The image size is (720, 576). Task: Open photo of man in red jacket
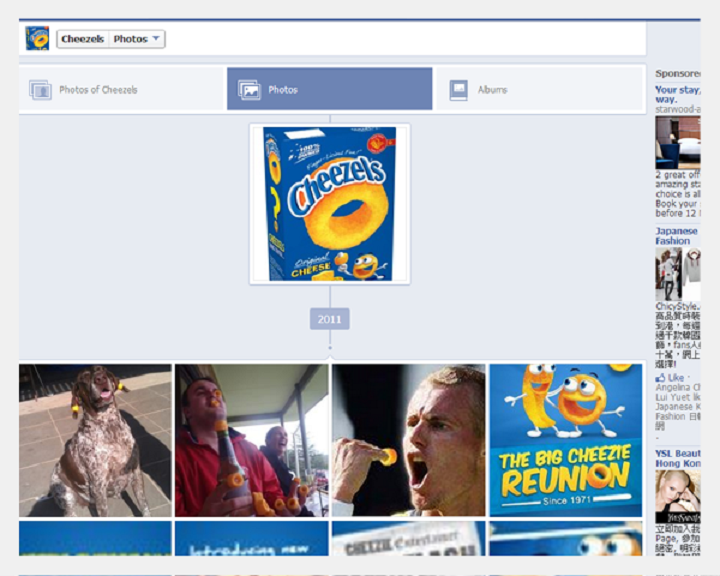coord(252,440)
